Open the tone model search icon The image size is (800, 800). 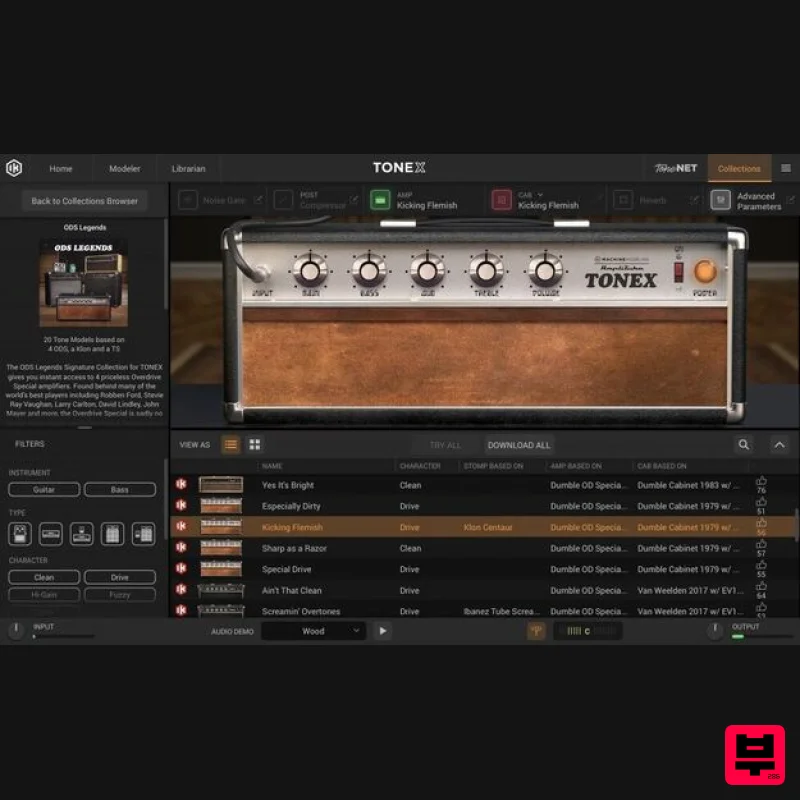point(744,444)
